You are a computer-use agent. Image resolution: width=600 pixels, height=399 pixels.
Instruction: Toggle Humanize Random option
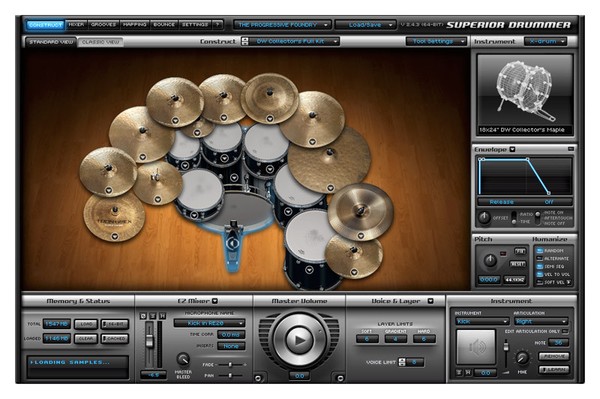(540, 251)
